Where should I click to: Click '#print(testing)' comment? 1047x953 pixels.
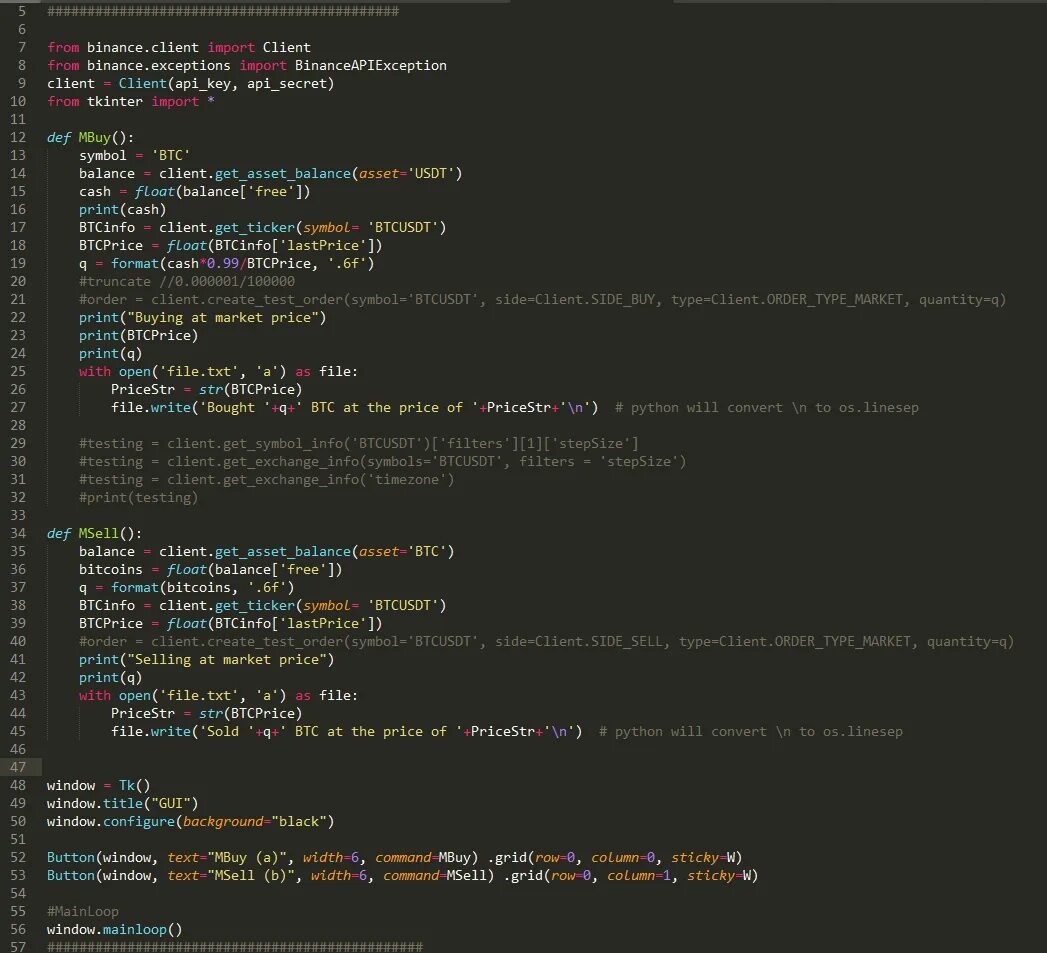138,498
